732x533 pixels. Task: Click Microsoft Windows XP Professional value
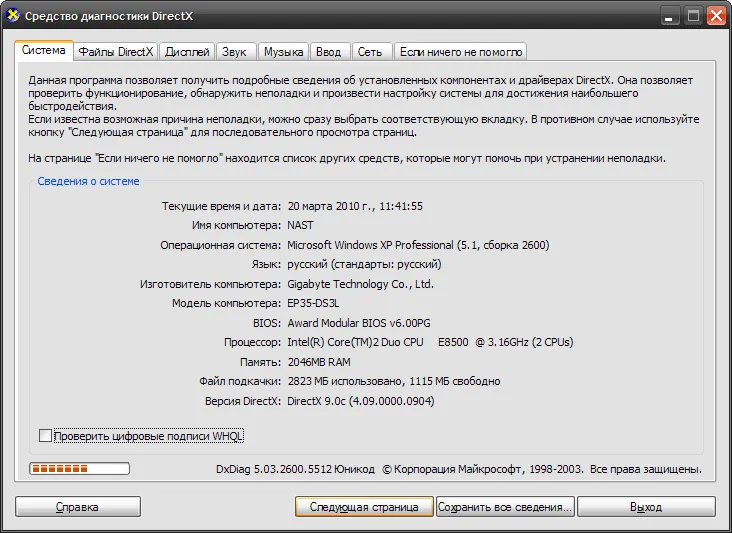tap(418, 245)
